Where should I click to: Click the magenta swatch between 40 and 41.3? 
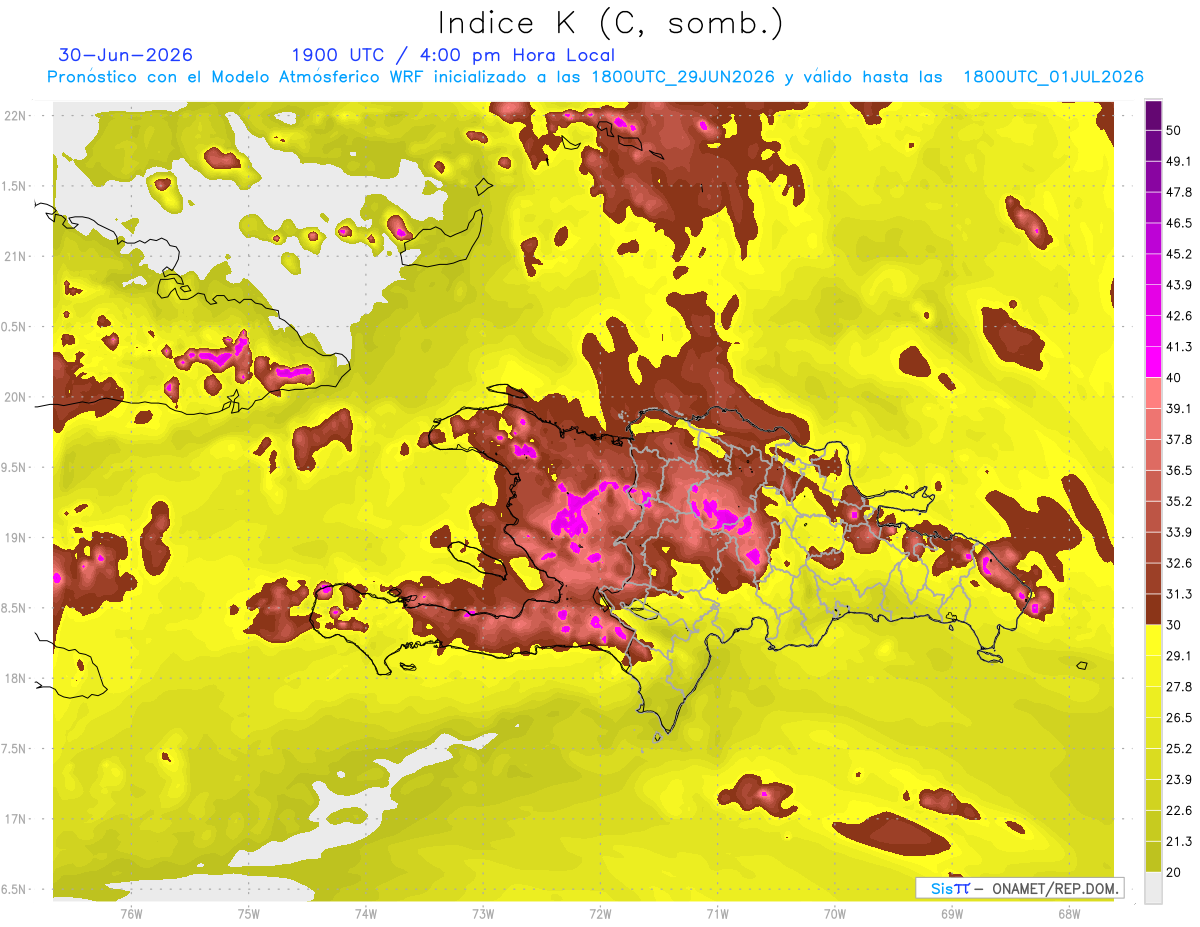[x=1153, y=362]
